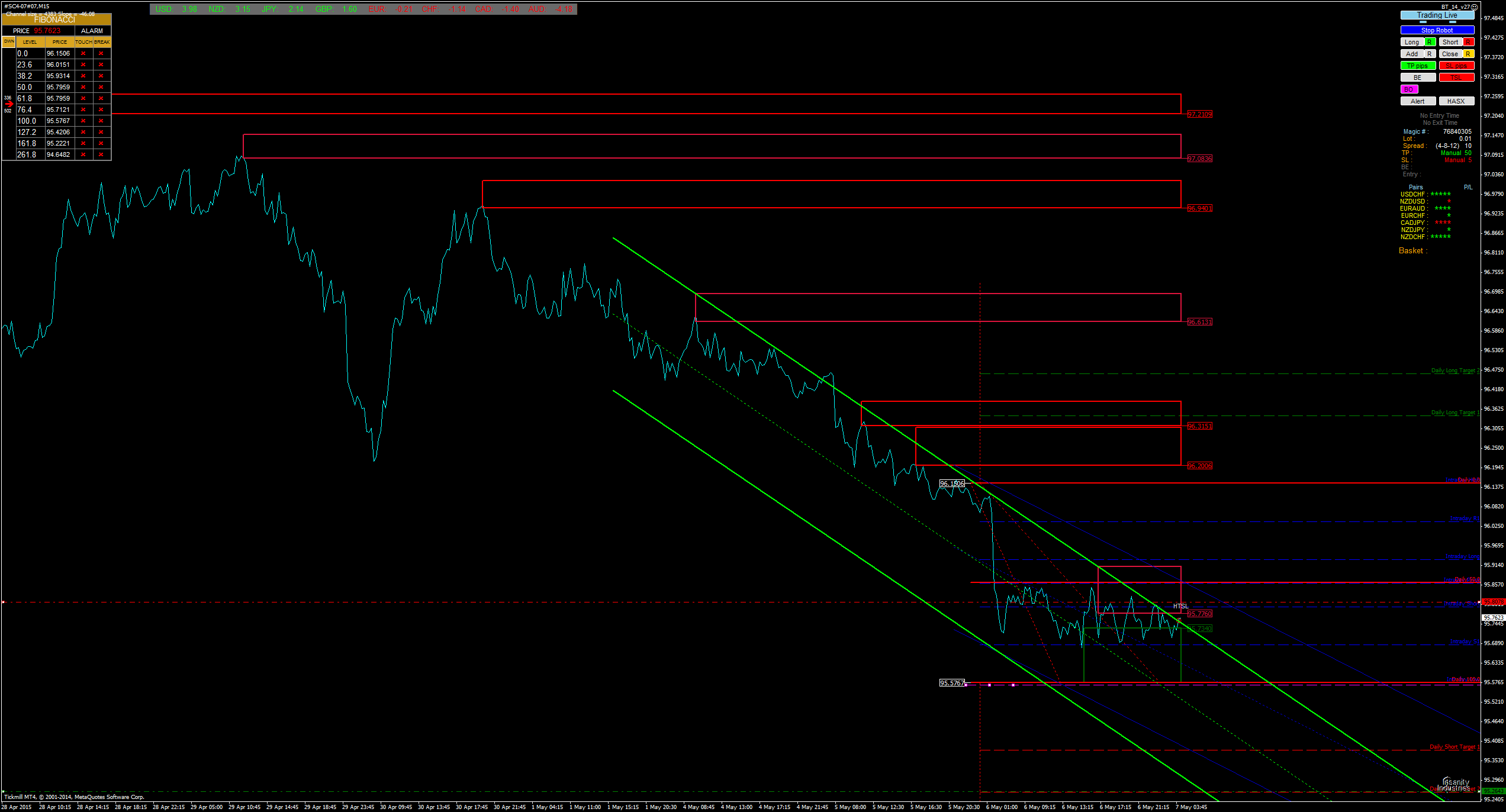The image size is (1506, 812).
Task: Click the TOUCH column header
Action: 83,42
